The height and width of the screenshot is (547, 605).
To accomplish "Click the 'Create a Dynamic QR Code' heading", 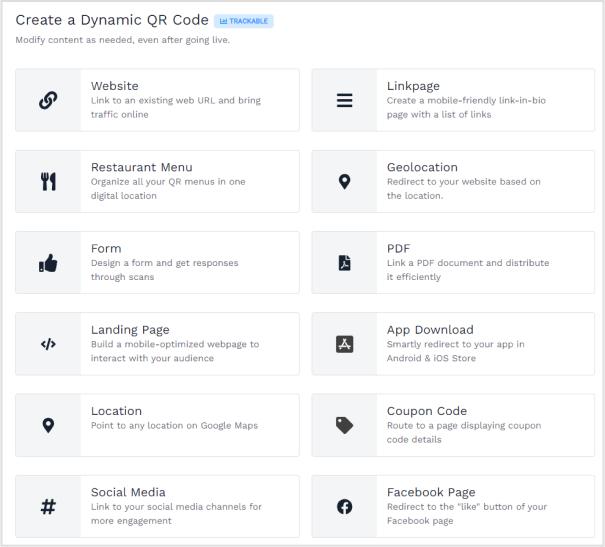I will tap(112, 20).
